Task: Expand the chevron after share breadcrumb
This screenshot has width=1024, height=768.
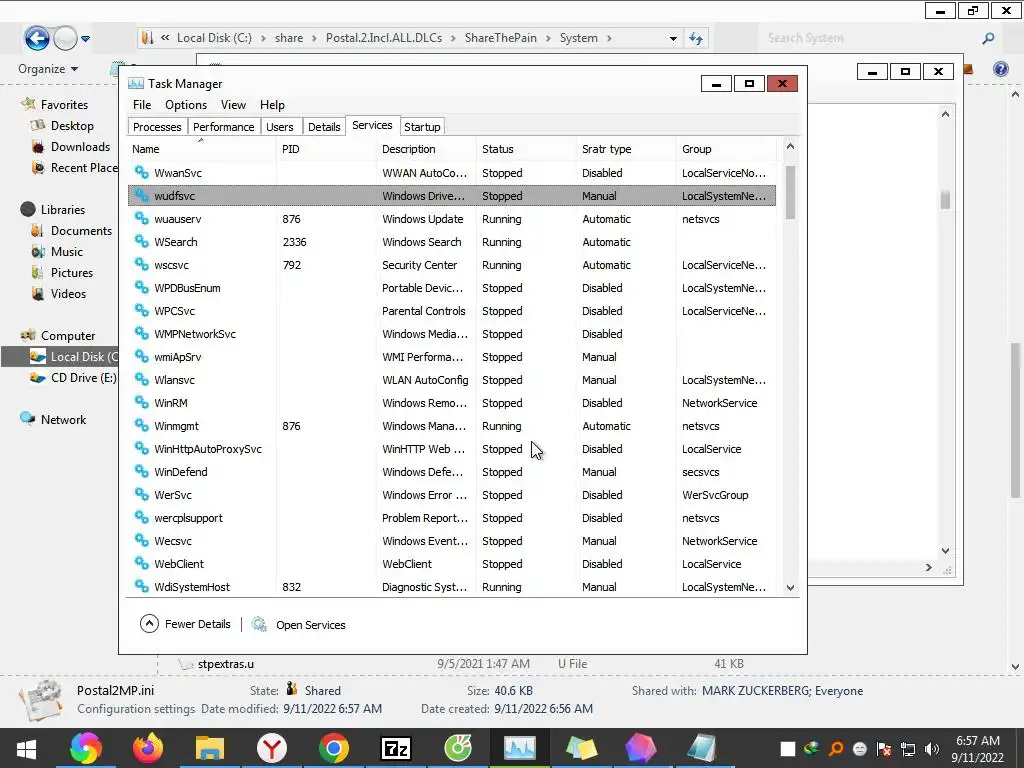Action: (x=314, y=39)
